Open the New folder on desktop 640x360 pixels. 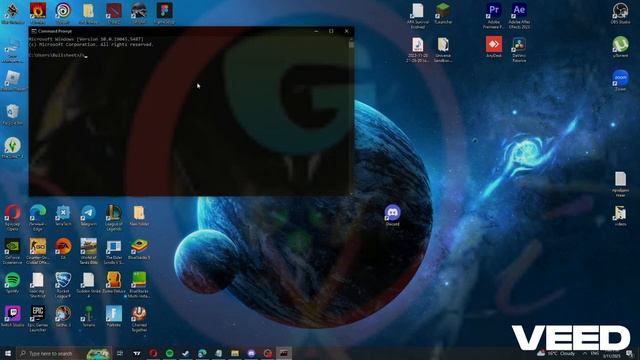point(139,215)
